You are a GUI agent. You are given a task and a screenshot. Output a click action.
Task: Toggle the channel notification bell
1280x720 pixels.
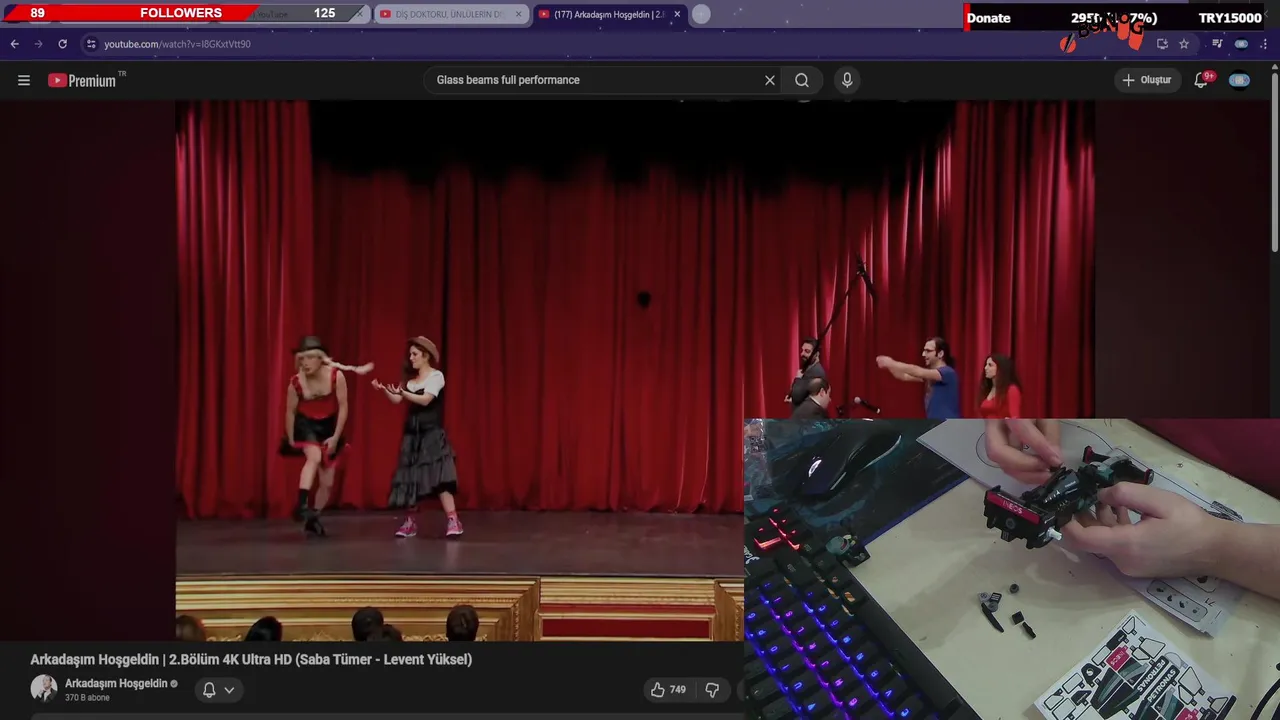(209, 690)
